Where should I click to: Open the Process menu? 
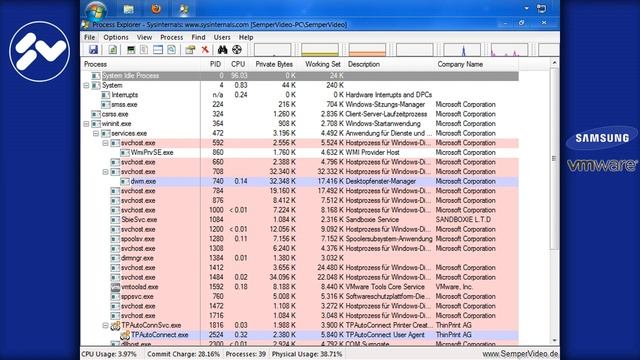click(171, 37)
